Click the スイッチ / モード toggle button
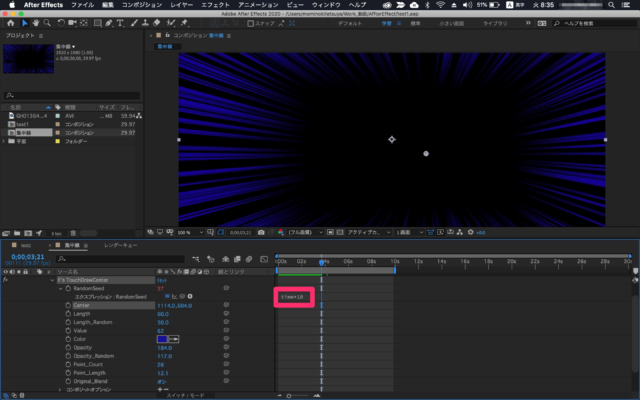The height and width of the screenshot is (400, 640). 186,395
